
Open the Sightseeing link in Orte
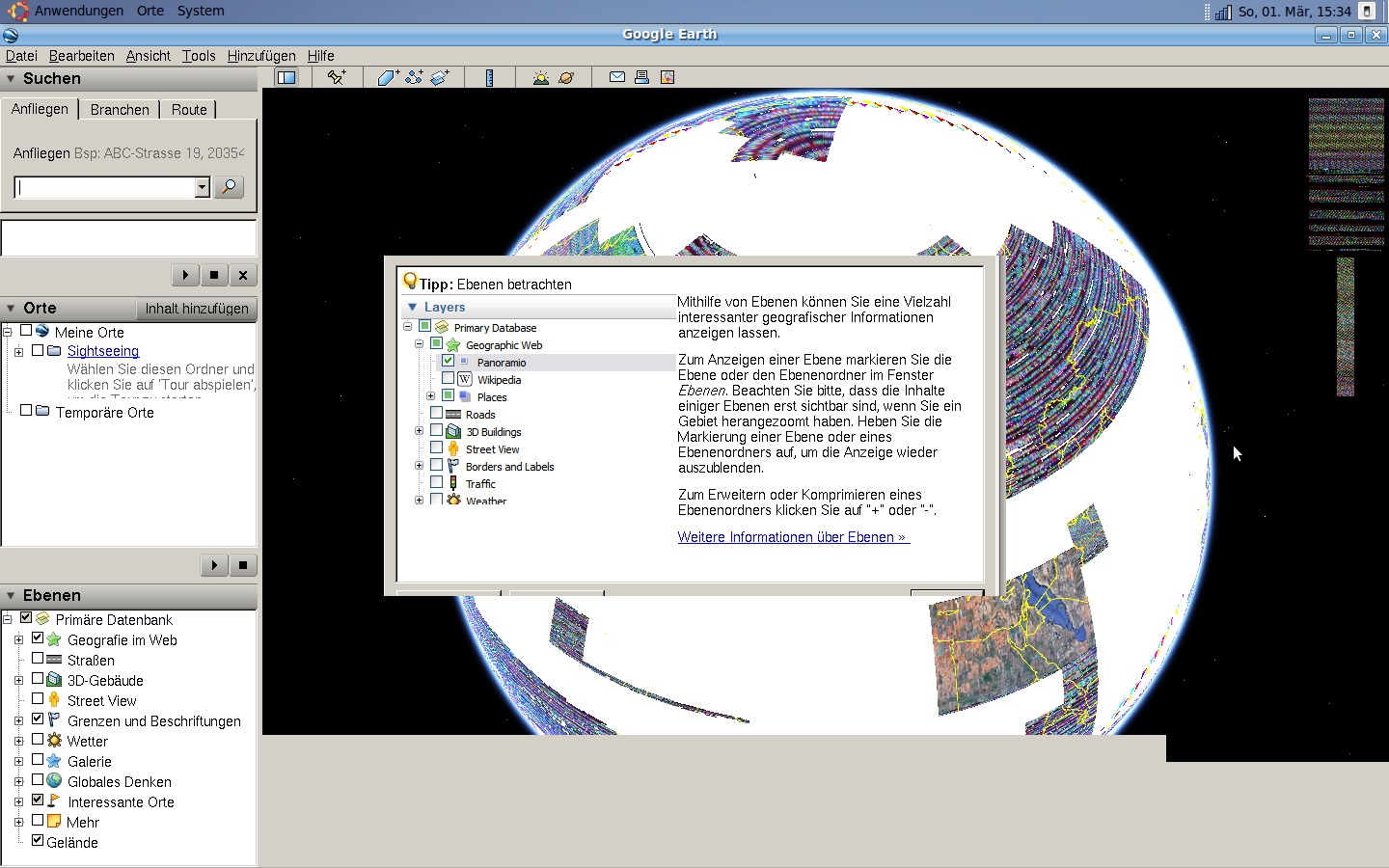point(103,351)
